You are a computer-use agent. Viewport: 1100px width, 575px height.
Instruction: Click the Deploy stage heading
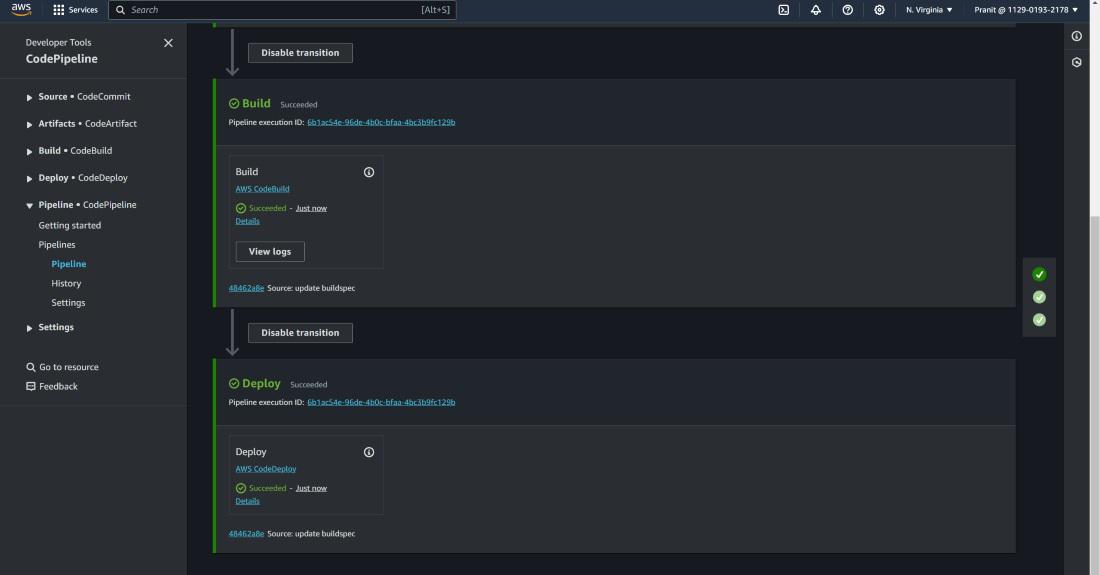coord(261,384)
